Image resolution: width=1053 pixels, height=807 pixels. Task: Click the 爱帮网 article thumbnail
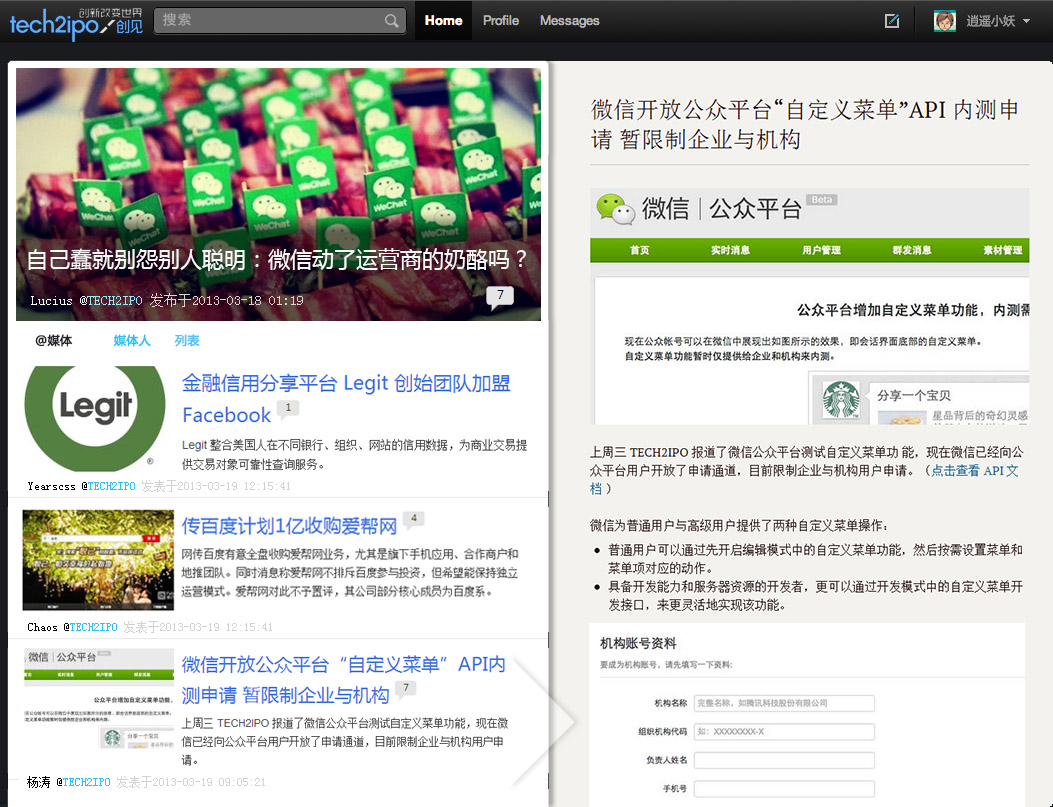click(x=98, y=560)
